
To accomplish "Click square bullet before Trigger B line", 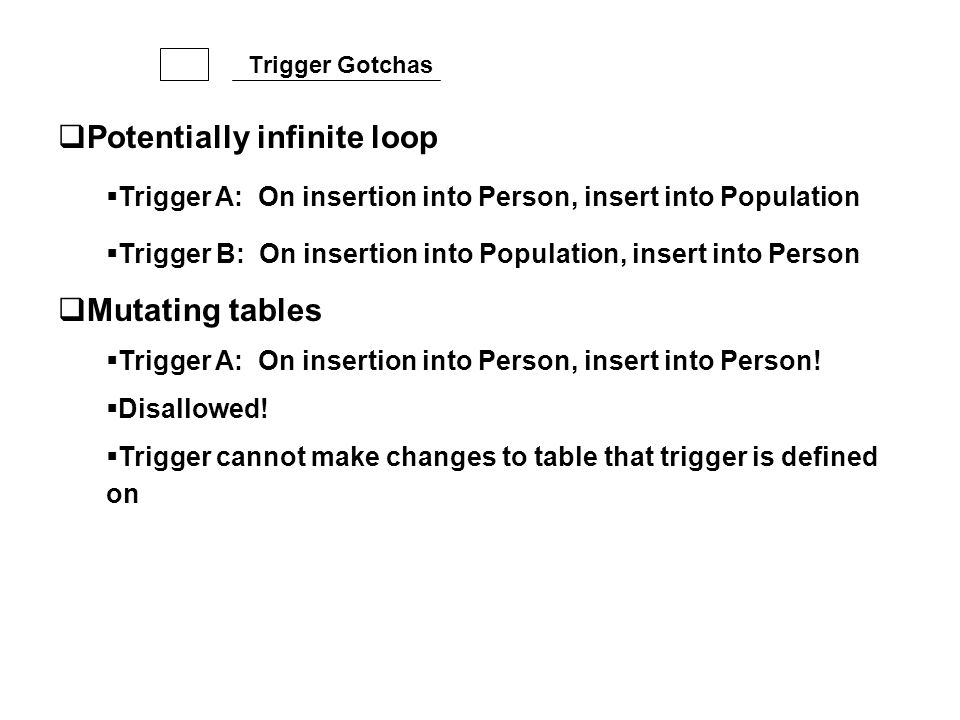I will 111,253.
